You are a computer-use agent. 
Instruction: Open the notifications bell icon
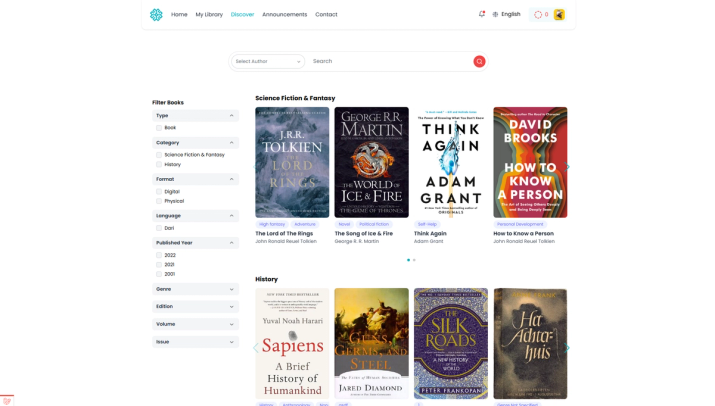pos(482,14)
